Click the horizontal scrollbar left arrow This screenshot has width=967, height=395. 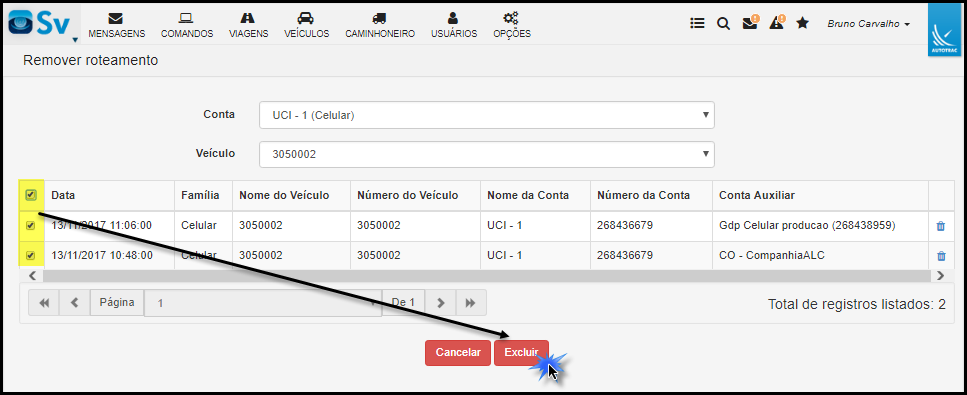tap(32, 276)
